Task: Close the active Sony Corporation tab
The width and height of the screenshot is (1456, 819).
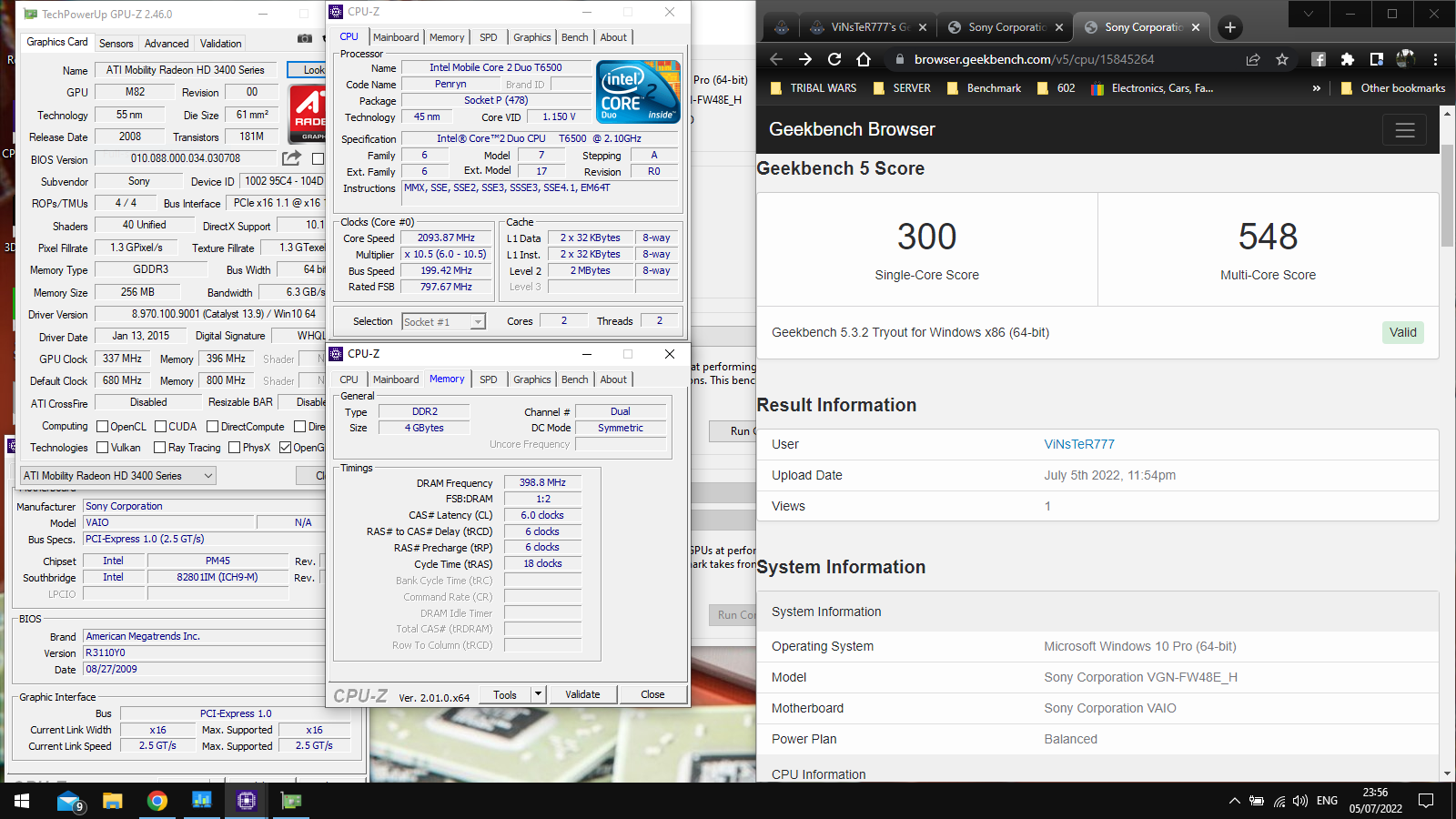Action: [1196, 27]
